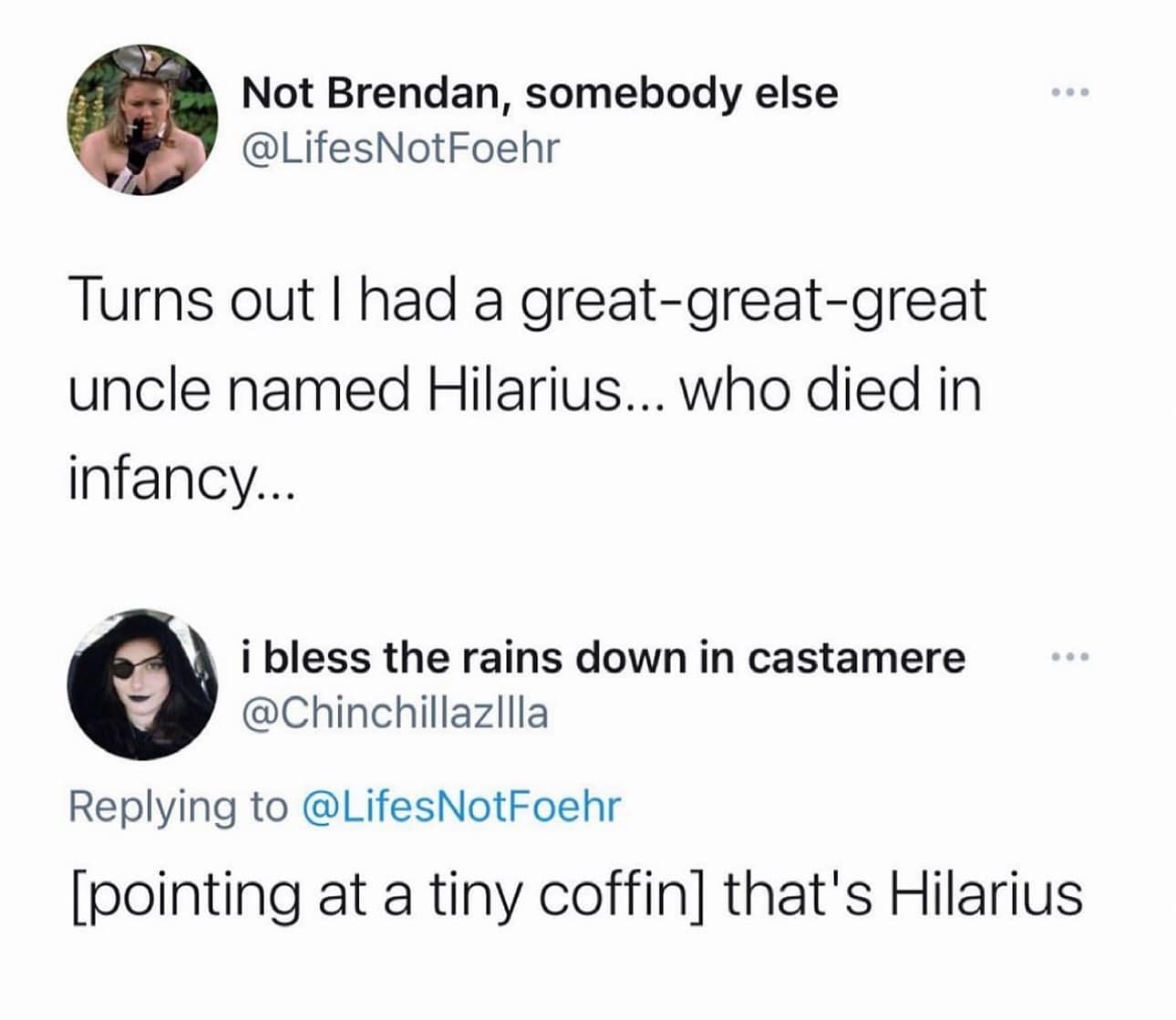This screenshot has height=1020, width=1176.
Task: Select the @Chinchillazllla handle in the reply
Action: 397,716
